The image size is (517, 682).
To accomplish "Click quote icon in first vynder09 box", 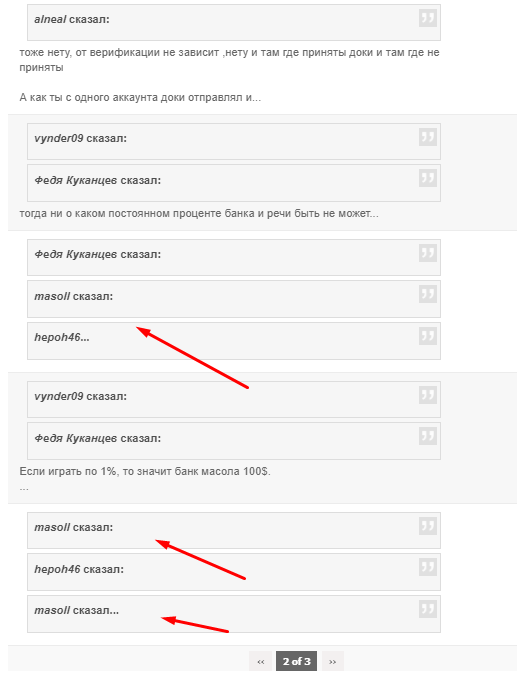I will click(427, 137).
